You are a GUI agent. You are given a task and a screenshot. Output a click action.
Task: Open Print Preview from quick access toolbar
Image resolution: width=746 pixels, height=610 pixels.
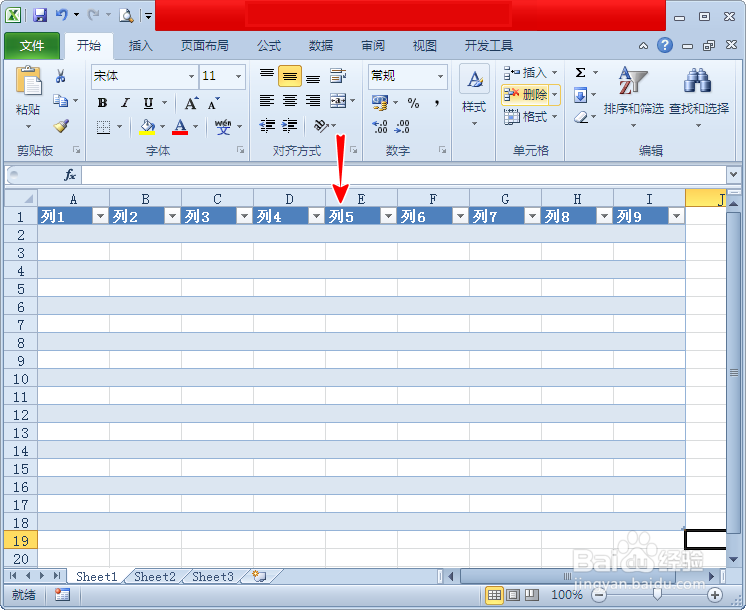(x=126, y=16)
